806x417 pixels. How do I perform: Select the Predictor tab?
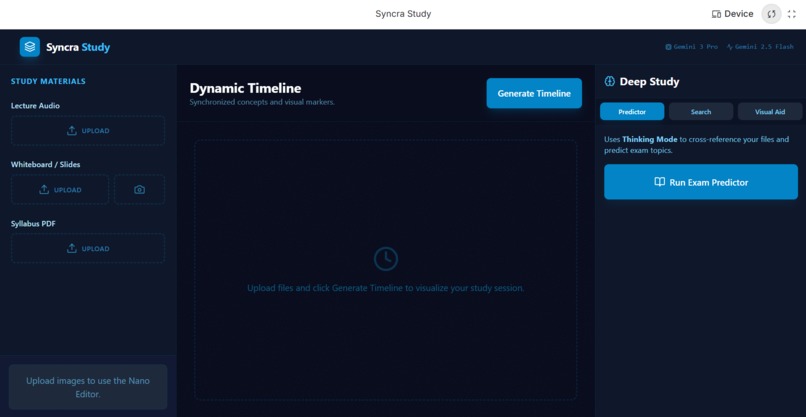click(x=632, y=112)
